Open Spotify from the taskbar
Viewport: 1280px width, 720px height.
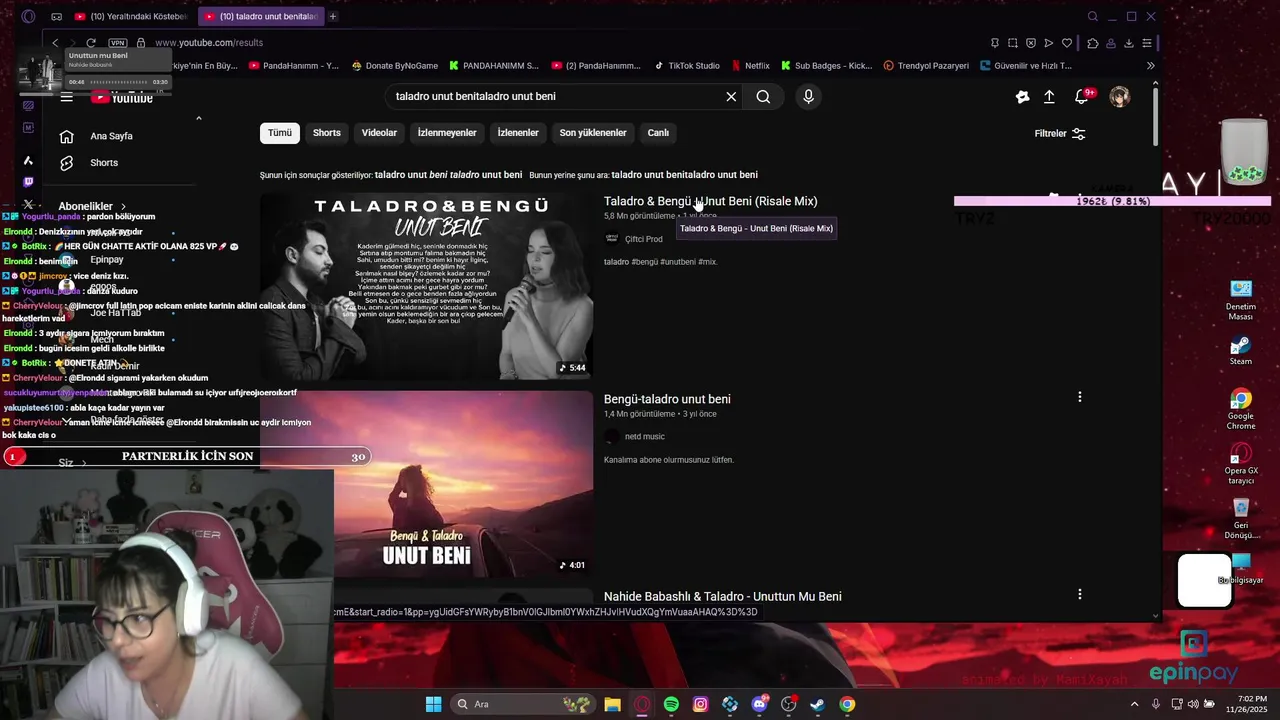[671, 704]
